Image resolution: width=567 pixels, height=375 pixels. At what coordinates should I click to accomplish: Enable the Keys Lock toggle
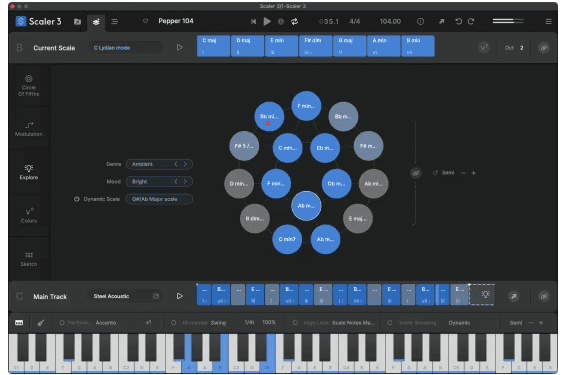click(x=295, y=323)
